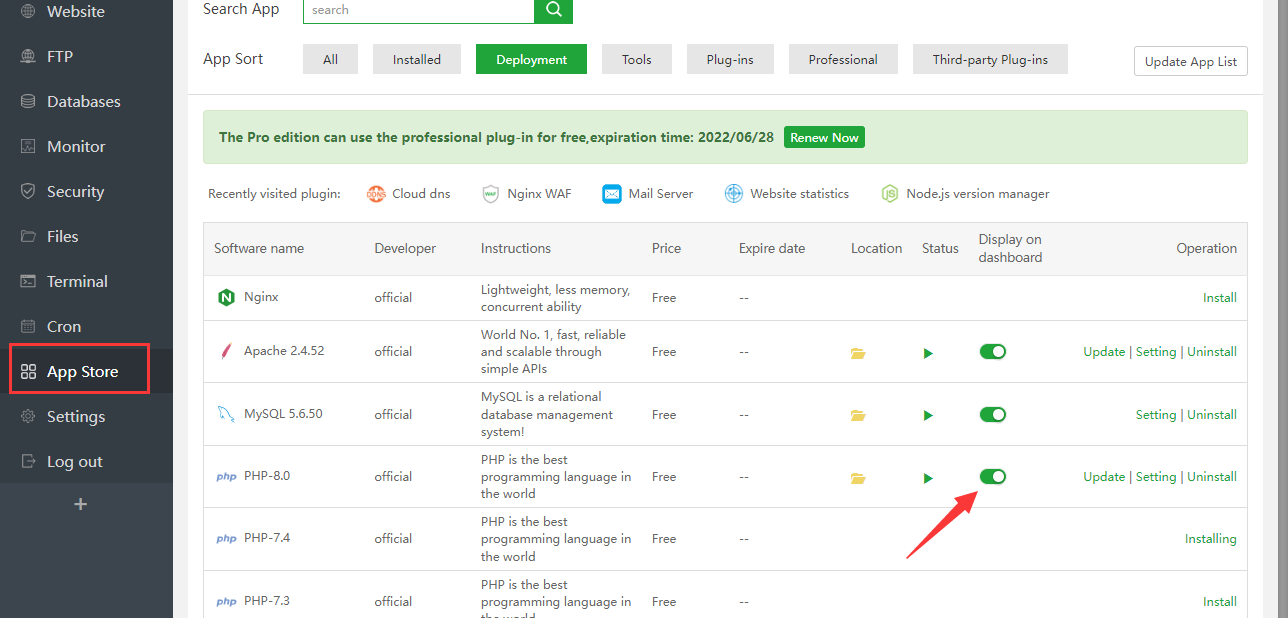Click the Mail Server envelope icon
This screenshot has height=618, width=1288.
tap(612, 194)
